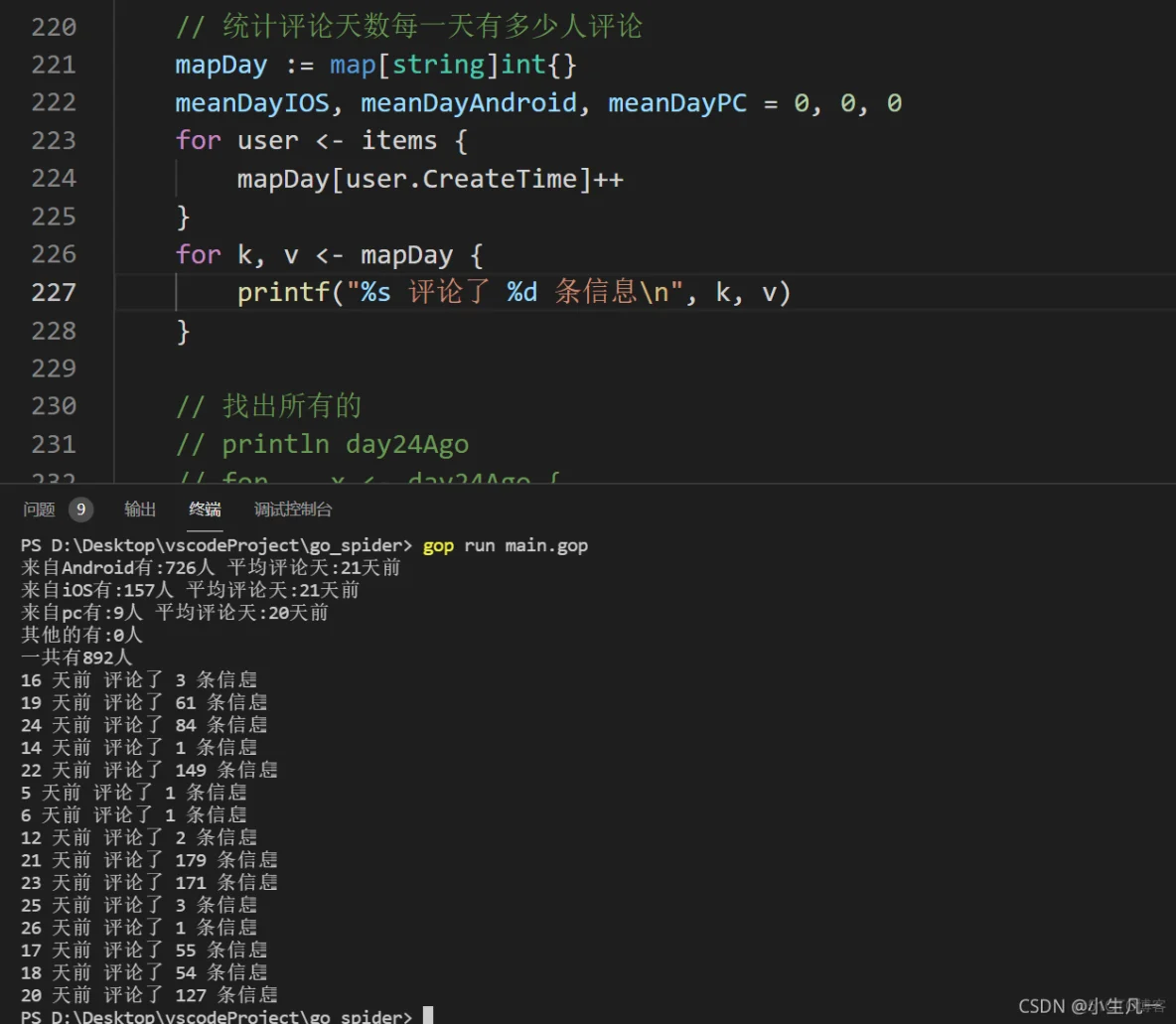Click terminal line 来自Android有:726人
The width and height of the screenshot is (1176, 1024).
(x=211, y=568)
